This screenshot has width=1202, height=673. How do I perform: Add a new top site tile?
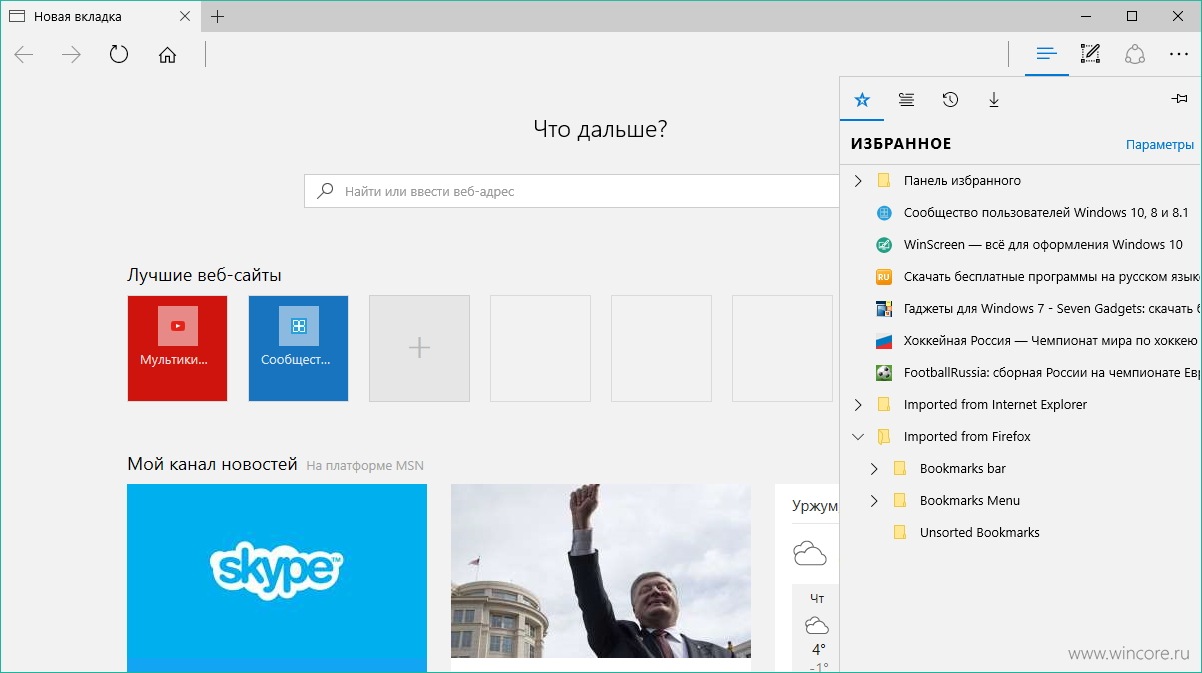(420, 349)
